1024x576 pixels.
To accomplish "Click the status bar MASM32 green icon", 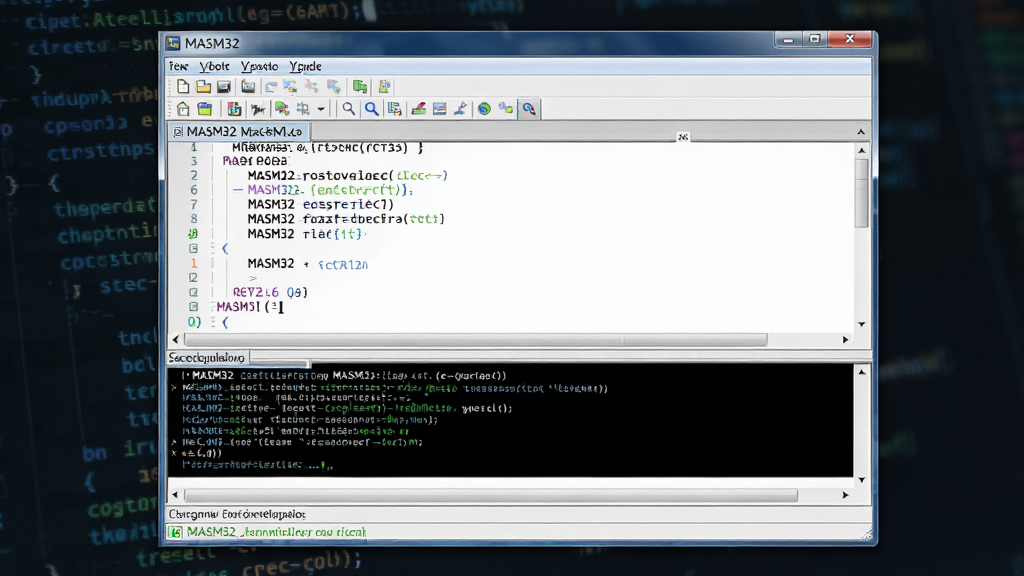I will click(x=175, y=532).
